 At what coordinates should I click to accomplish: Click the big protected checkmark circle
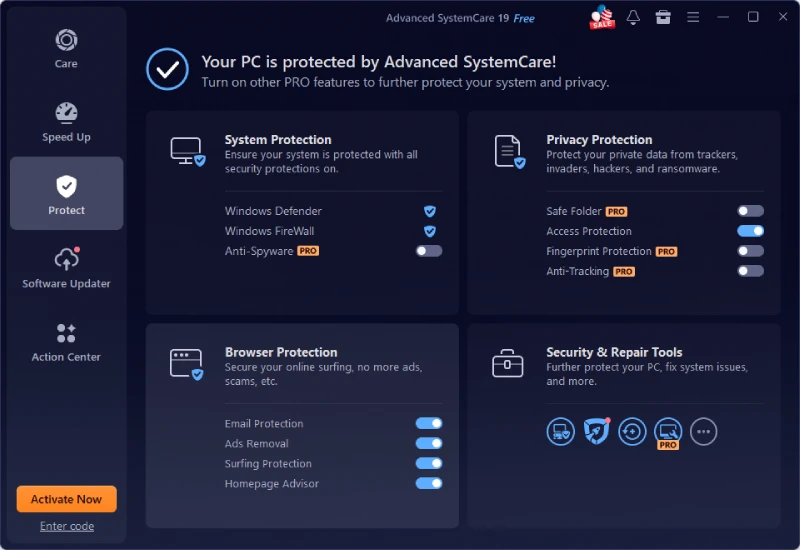167,69
